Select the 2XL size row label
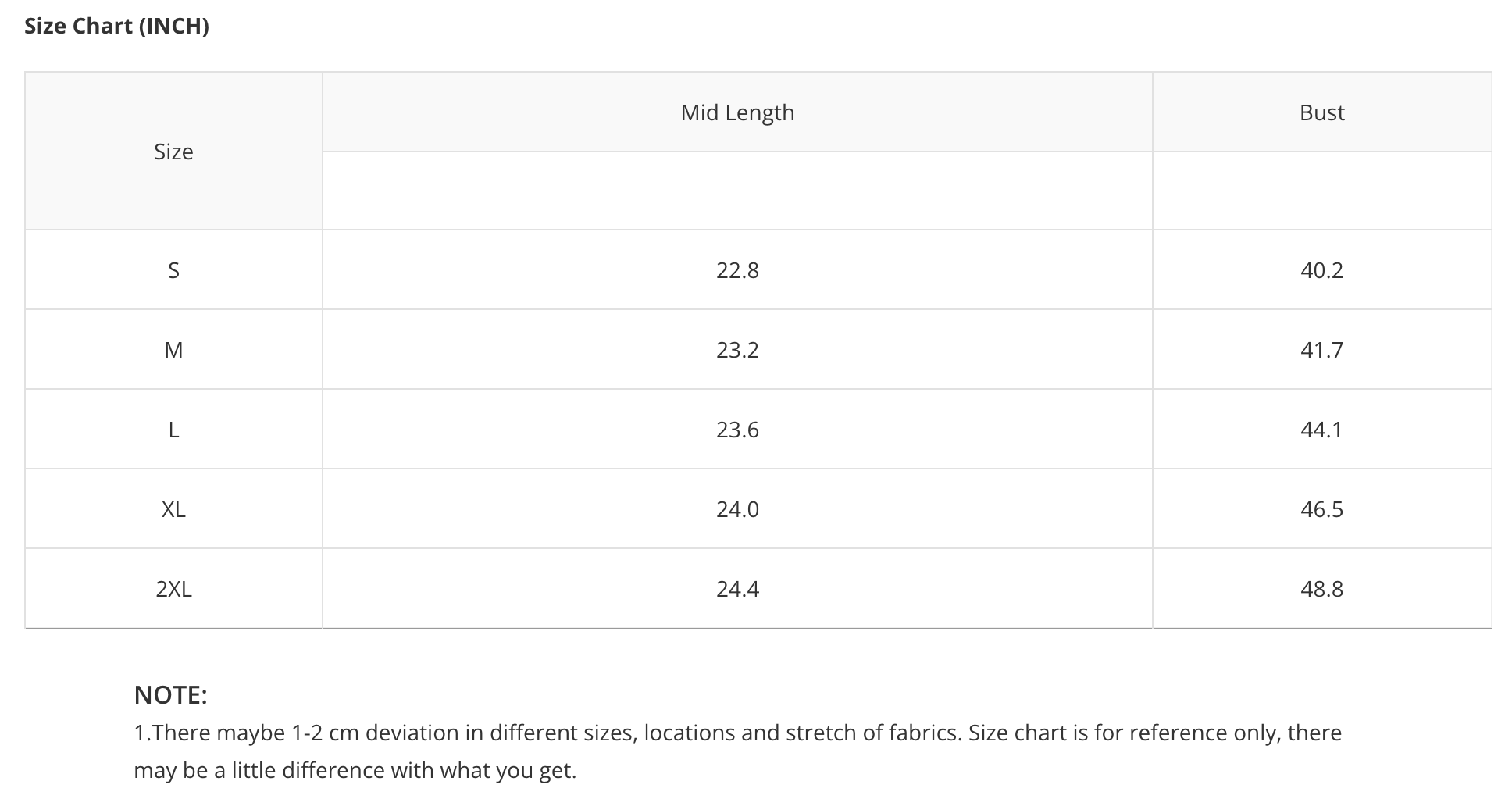The image size is (1512, 806). click(x=173, y=589)
